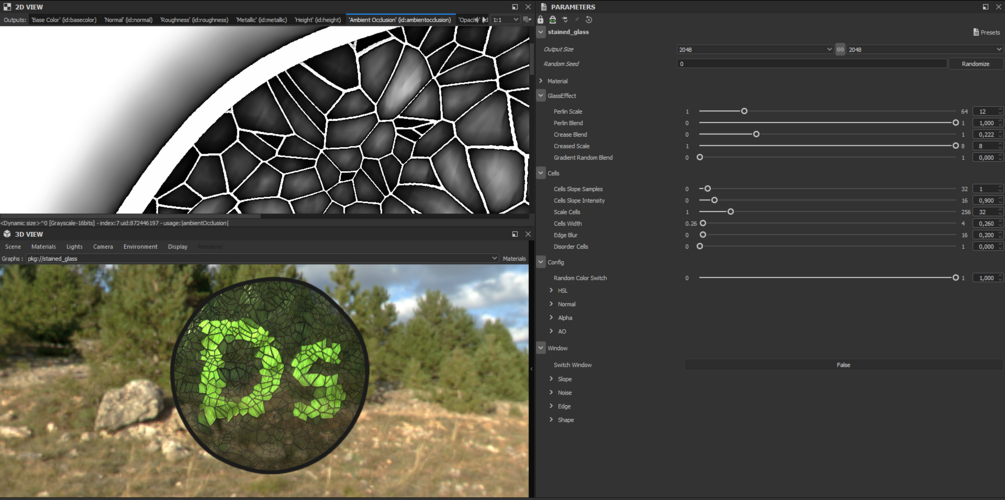This screenshot has width=1005, height=500.
Task: Click the Materials button beside Graphs
Action: click(514, 258)
